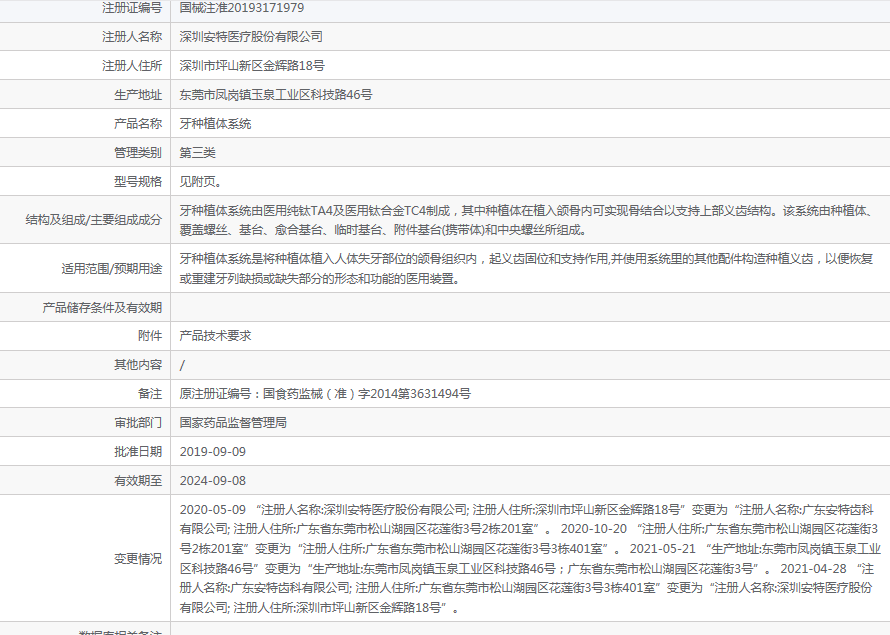Viewport: 890px width, 635px height.
Task: Select approval date 2019-09-09
Action: [213, 452]
